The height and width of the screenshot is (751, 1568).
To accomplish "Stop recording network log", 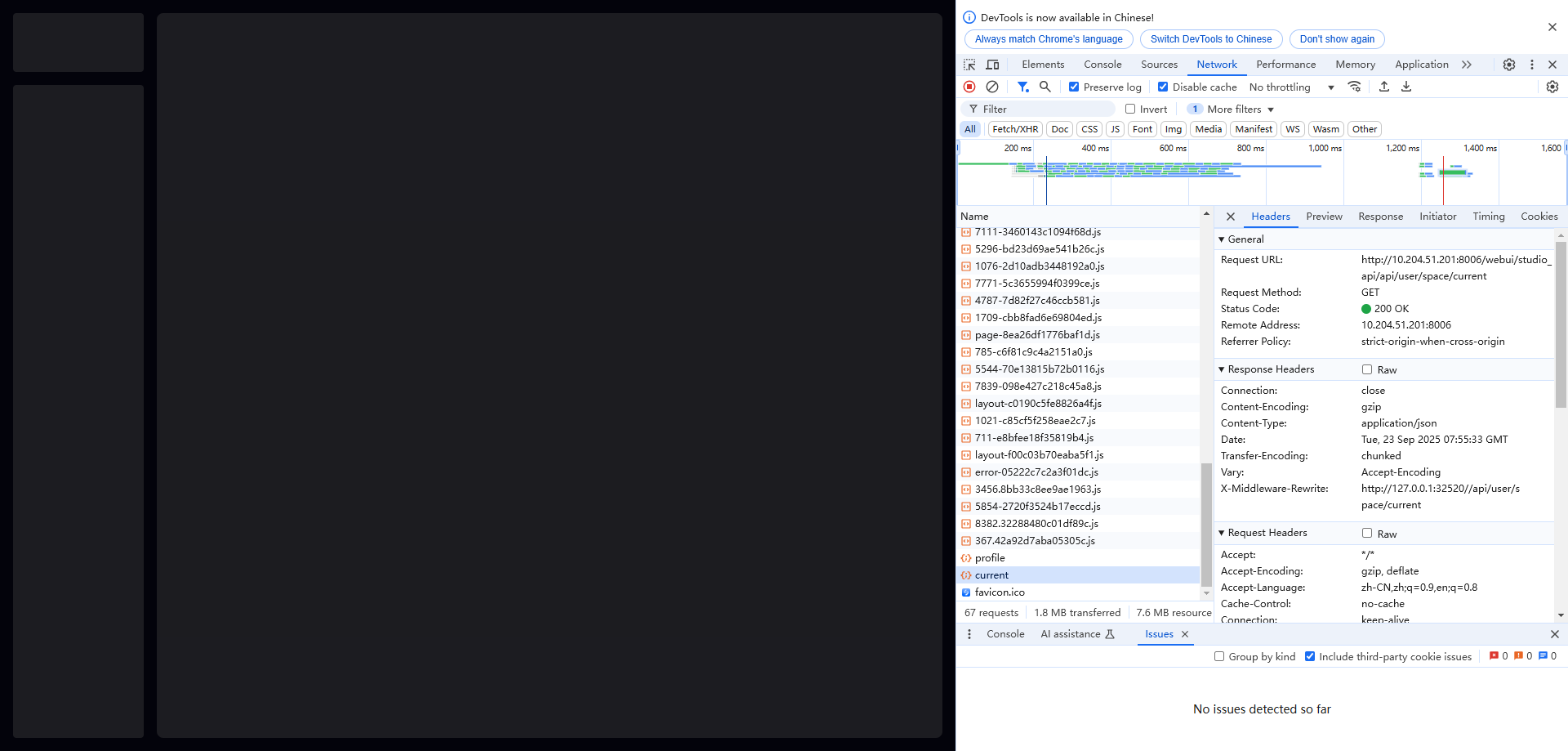I will coord(969,87).
